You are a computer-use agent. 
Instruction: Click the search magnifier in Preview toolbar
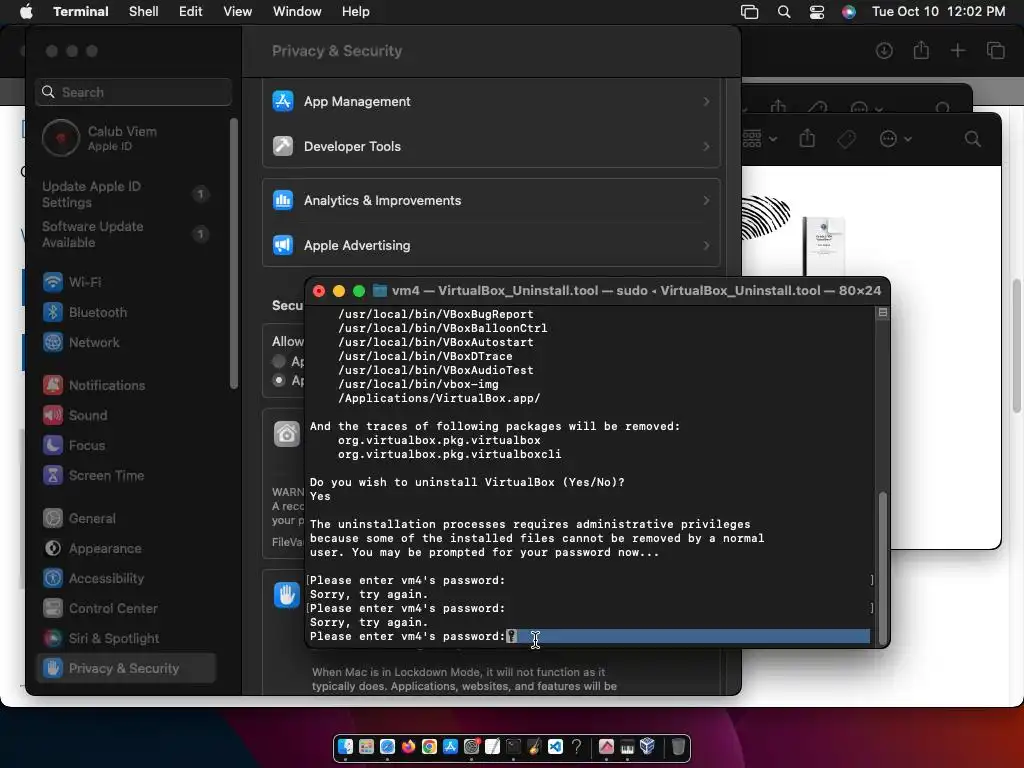coord(972,138)
